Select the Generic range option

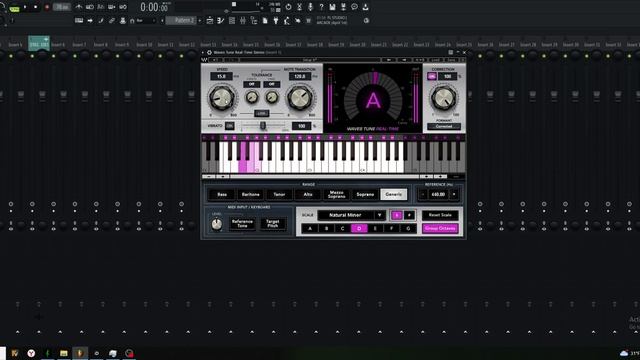pyautogui.click(x=393, y=194)
